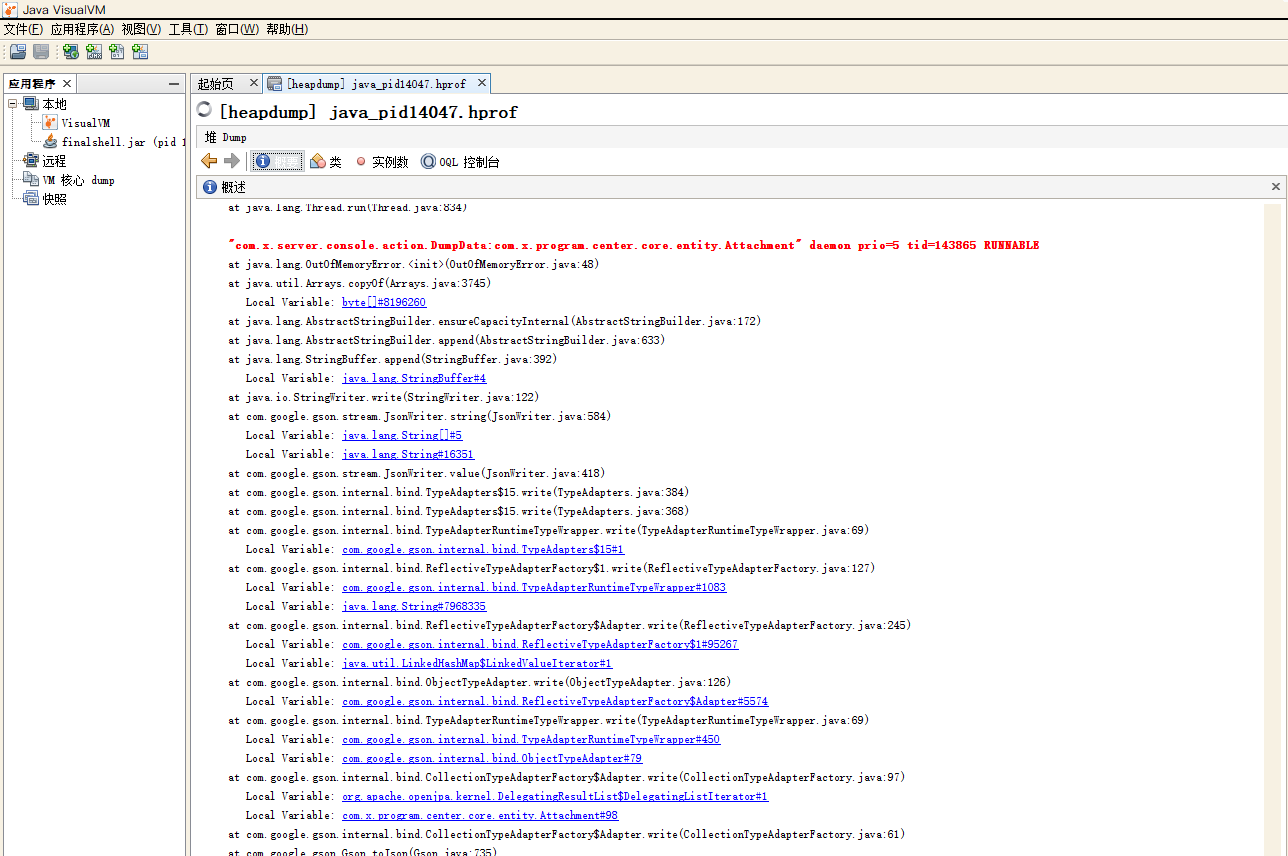Open the 应用程序(A) menu
Viewport: 1288px width, 856px height.
coord(82,29)
